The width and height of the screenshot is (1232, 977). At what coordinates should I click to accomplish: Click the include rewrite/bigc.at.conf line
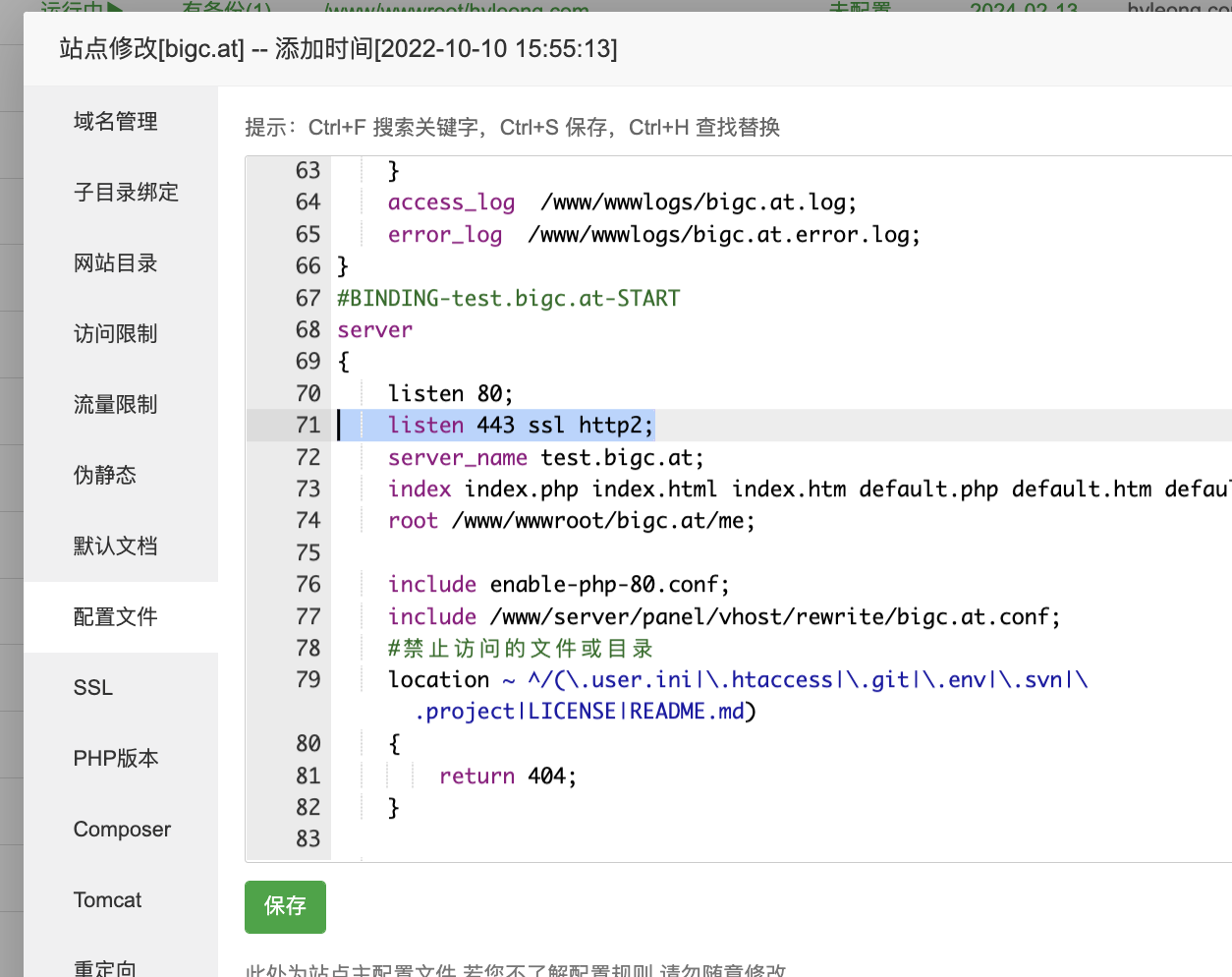tap(724, 616)
